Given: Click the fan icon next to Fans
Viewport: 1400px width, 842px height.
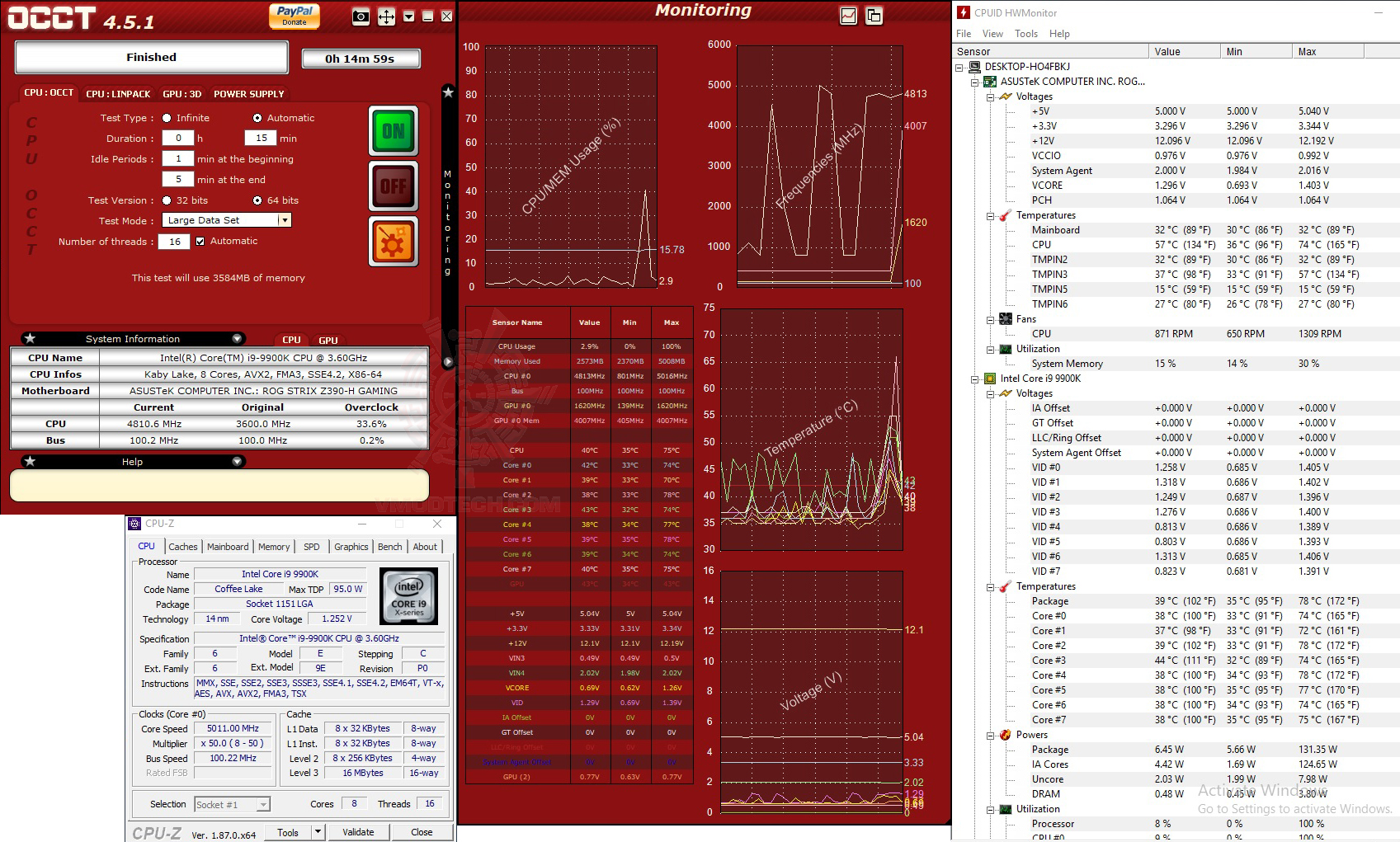Looking at the screenshot, I should 1006,319.
